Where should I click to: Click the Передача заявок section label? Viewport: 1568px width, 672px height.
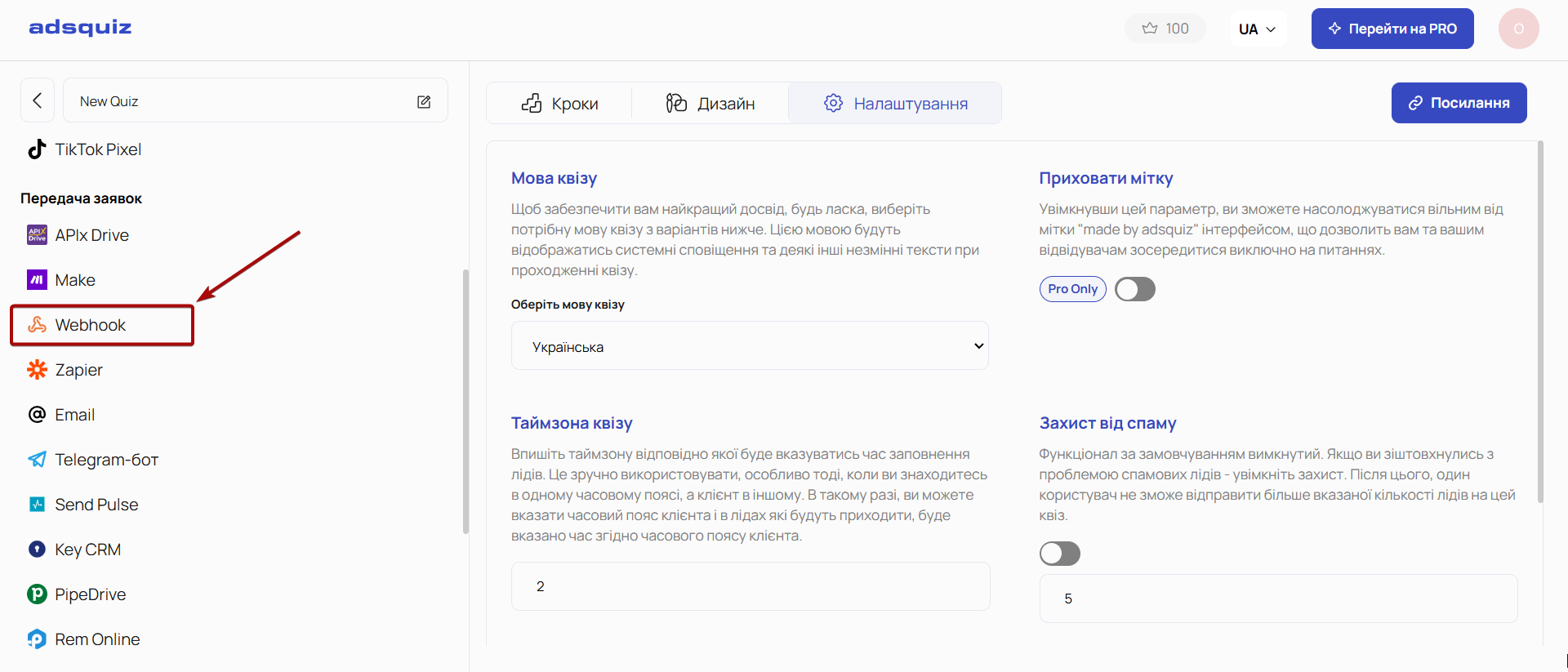click(x=81, y=198)
